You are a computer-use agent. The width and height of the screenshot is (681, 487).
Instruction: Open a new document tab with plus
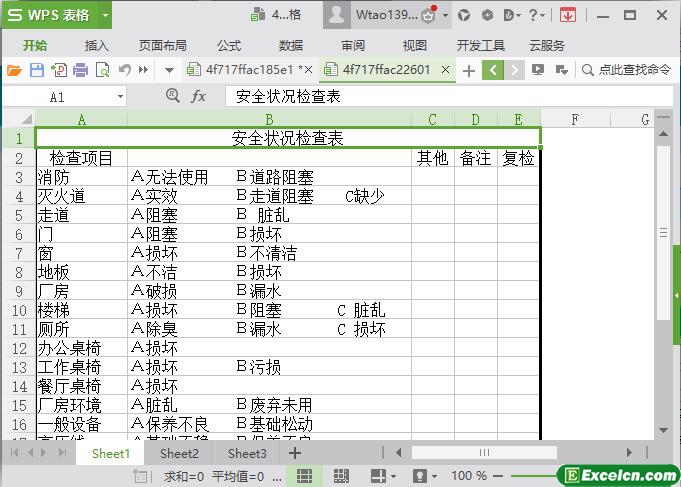point(468,69)
